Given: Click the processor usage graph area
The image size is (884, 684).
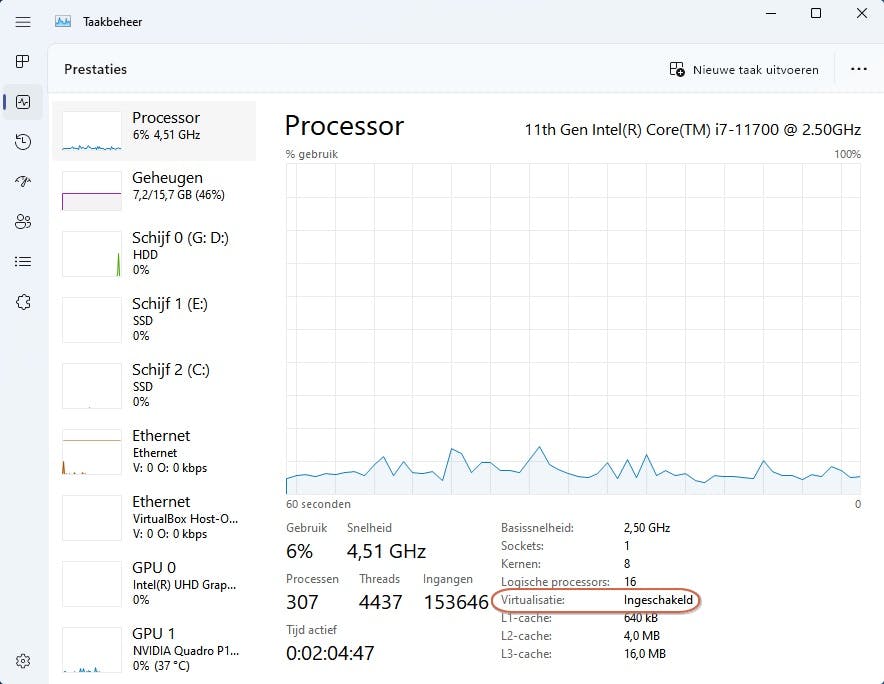Looking at the screenshot, I should click(573, 328).
